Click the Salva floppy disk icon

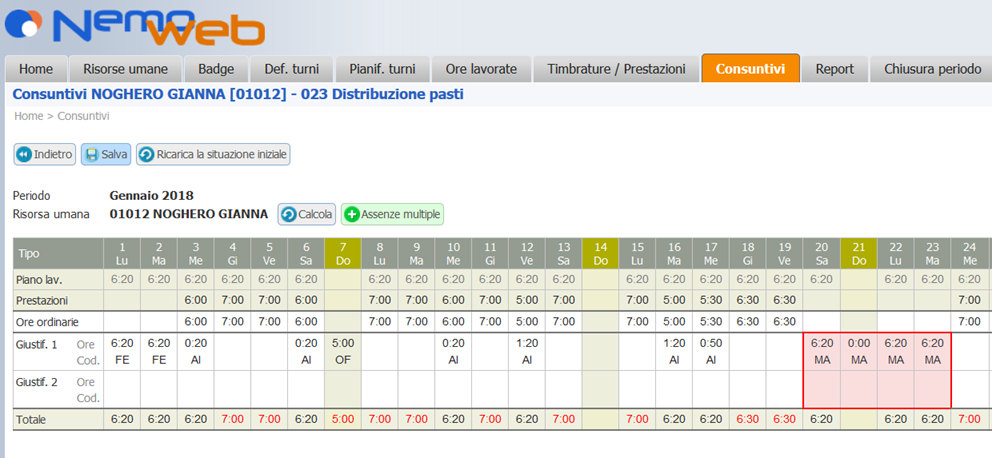click(92, 154)
